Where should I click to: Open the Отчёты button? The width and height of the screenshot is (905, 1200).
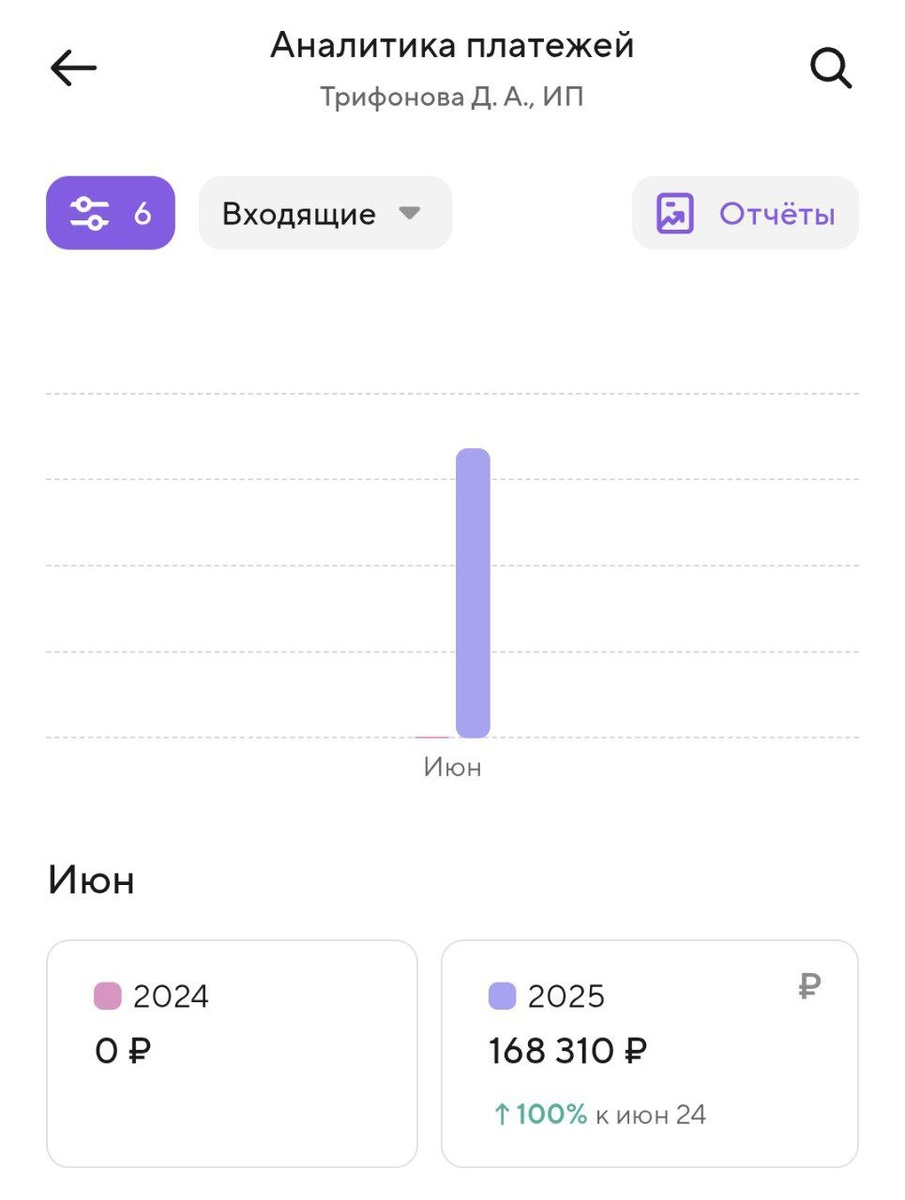745,213
